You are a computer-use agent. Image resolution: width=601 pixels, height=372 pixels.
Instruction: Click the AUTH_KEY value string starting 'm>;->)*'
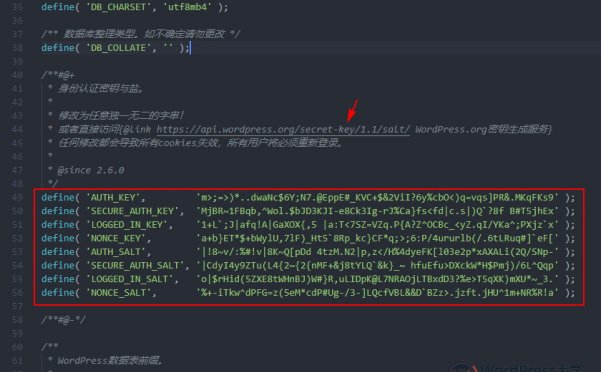pos(378,198)
